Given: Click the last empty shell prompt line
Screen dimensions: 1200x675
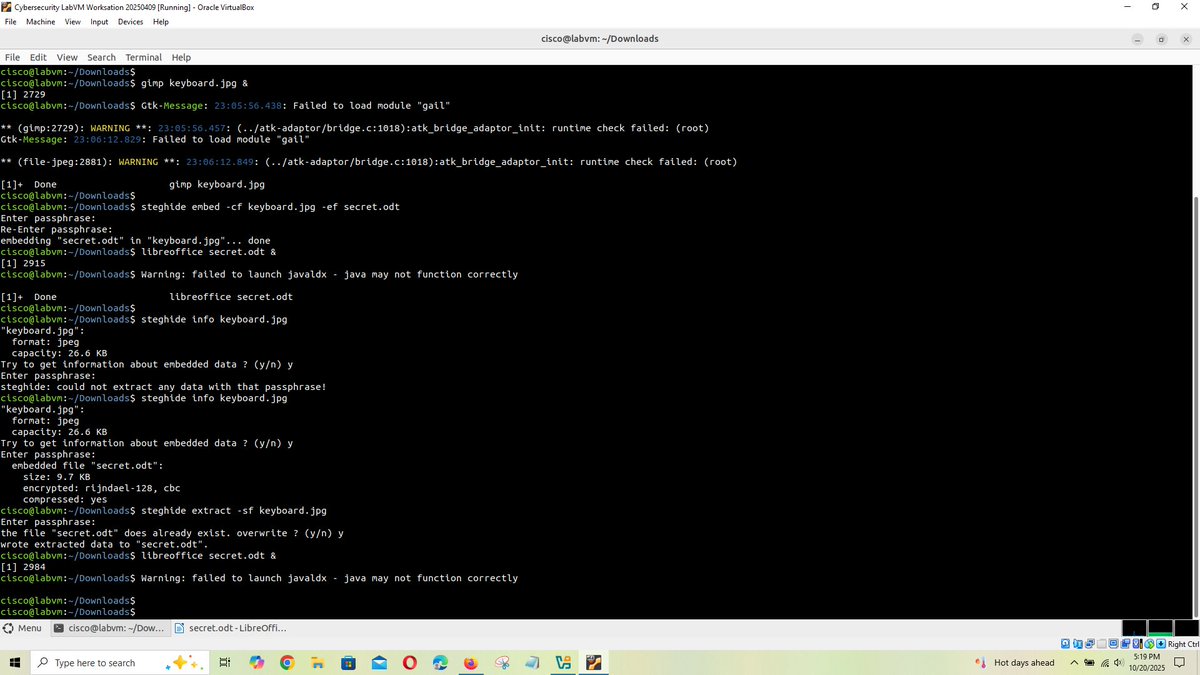Looking at the screenshot, I should tap(67, 611).
